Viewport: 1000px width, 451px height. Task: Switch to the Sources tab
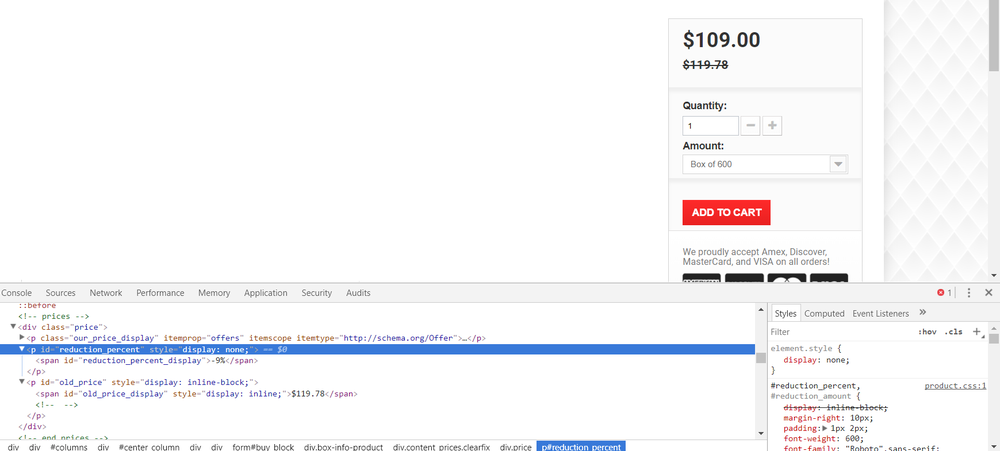(61, 293)
